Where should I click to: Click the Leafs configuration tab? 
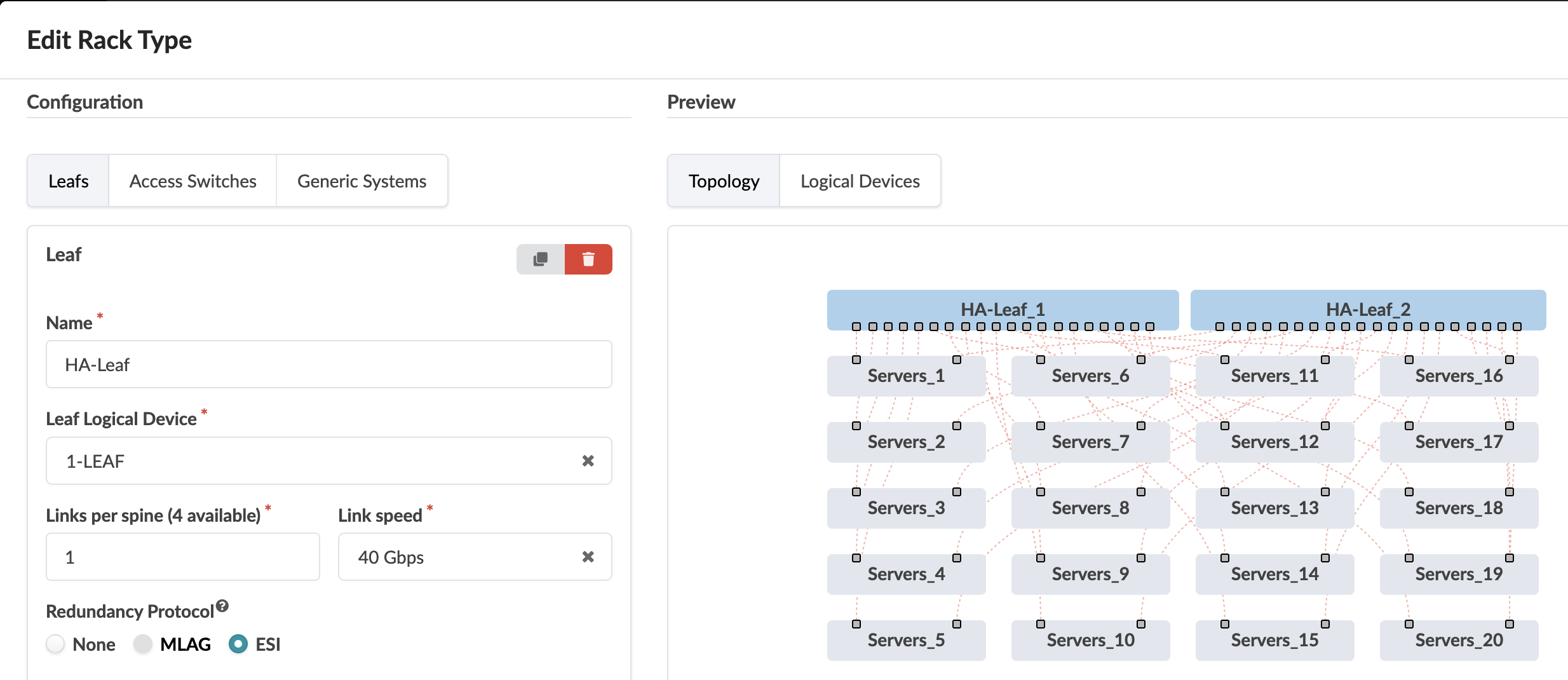tap(68, 181)
